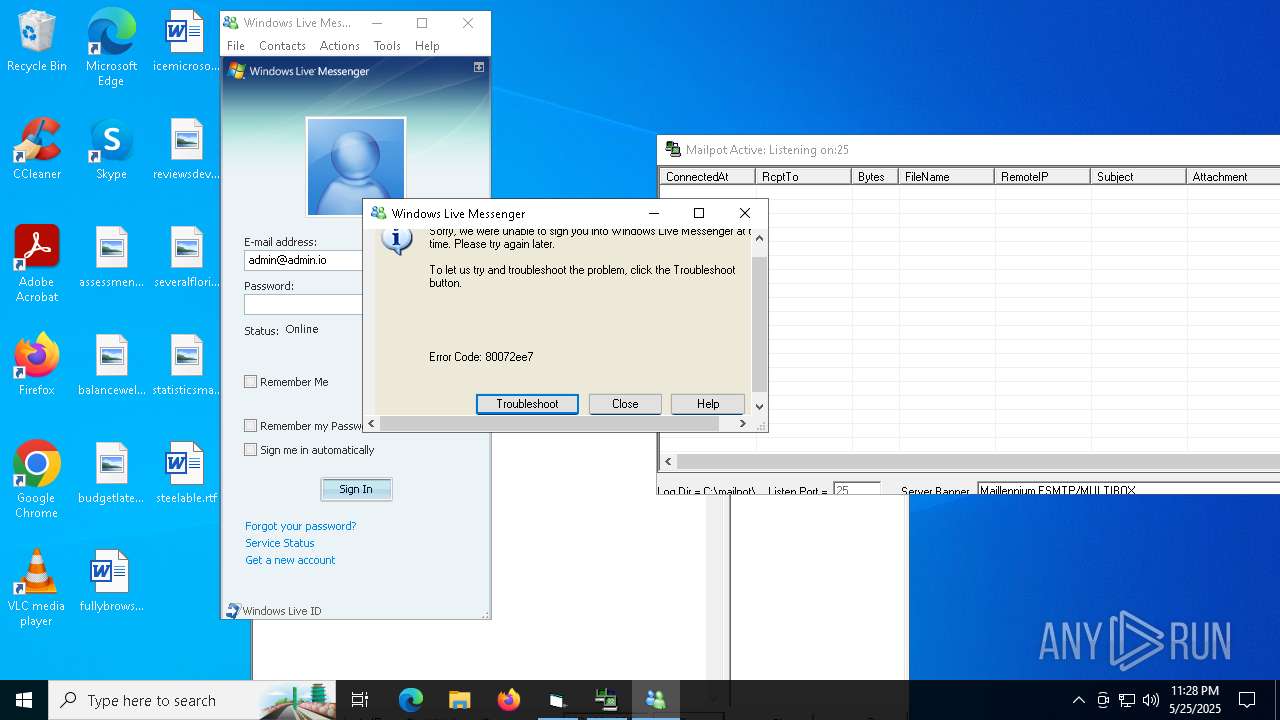Image resolution: width=1280 pixels, height=720 pixels.
Task: Enable the Remember Me checkbox
Action: [251, 382]
